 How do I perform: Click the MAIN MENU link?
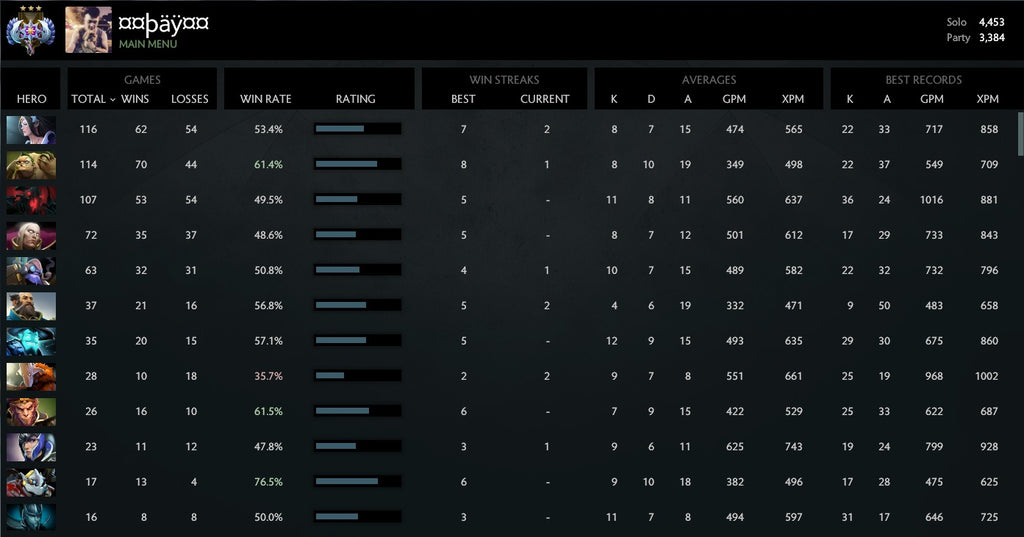148,44
